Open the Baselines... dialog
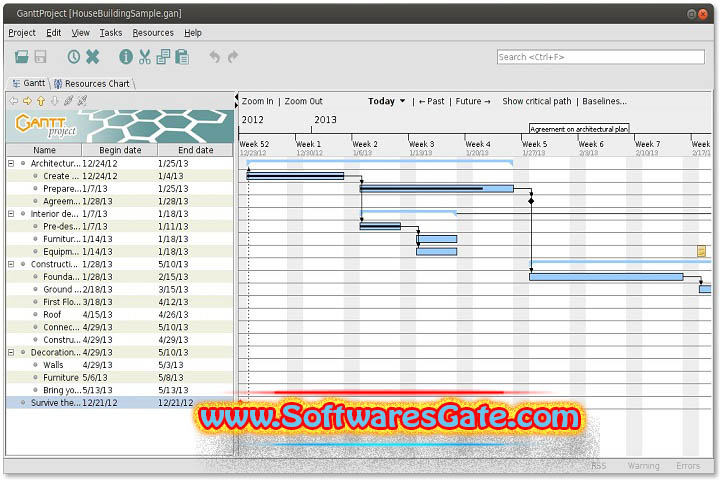Image resolution: width=720 pixels, height=480 pixels. point(604,101)
